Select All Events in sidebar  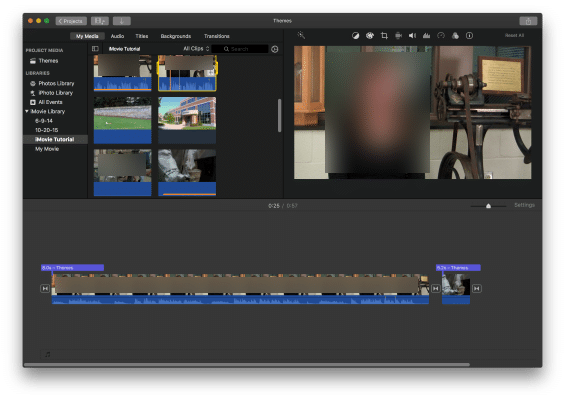(x=50, y=102)
